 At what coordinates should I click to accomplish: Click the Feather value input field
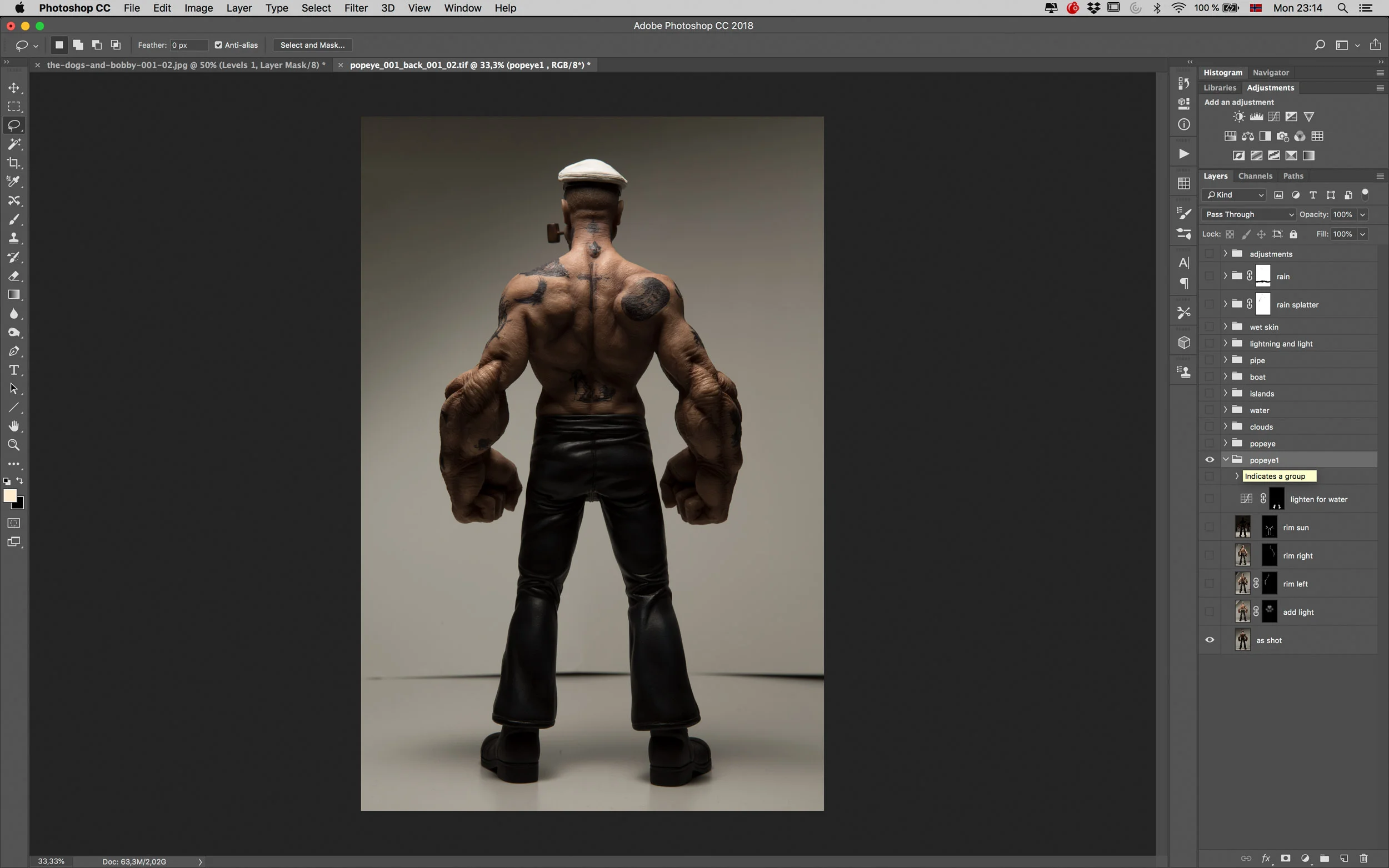coord(188,45)
